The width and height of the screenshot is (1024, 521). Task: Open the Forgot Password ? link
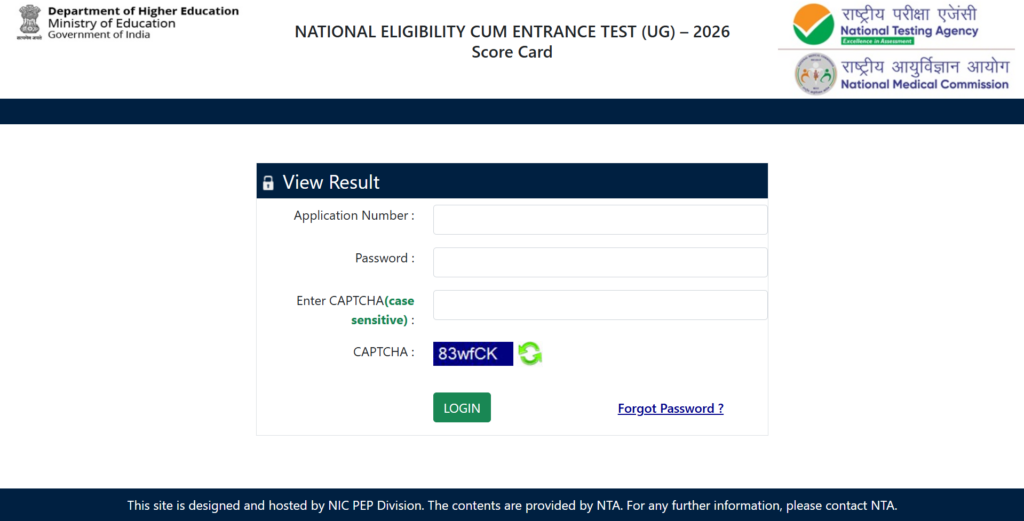click(671, 409)
